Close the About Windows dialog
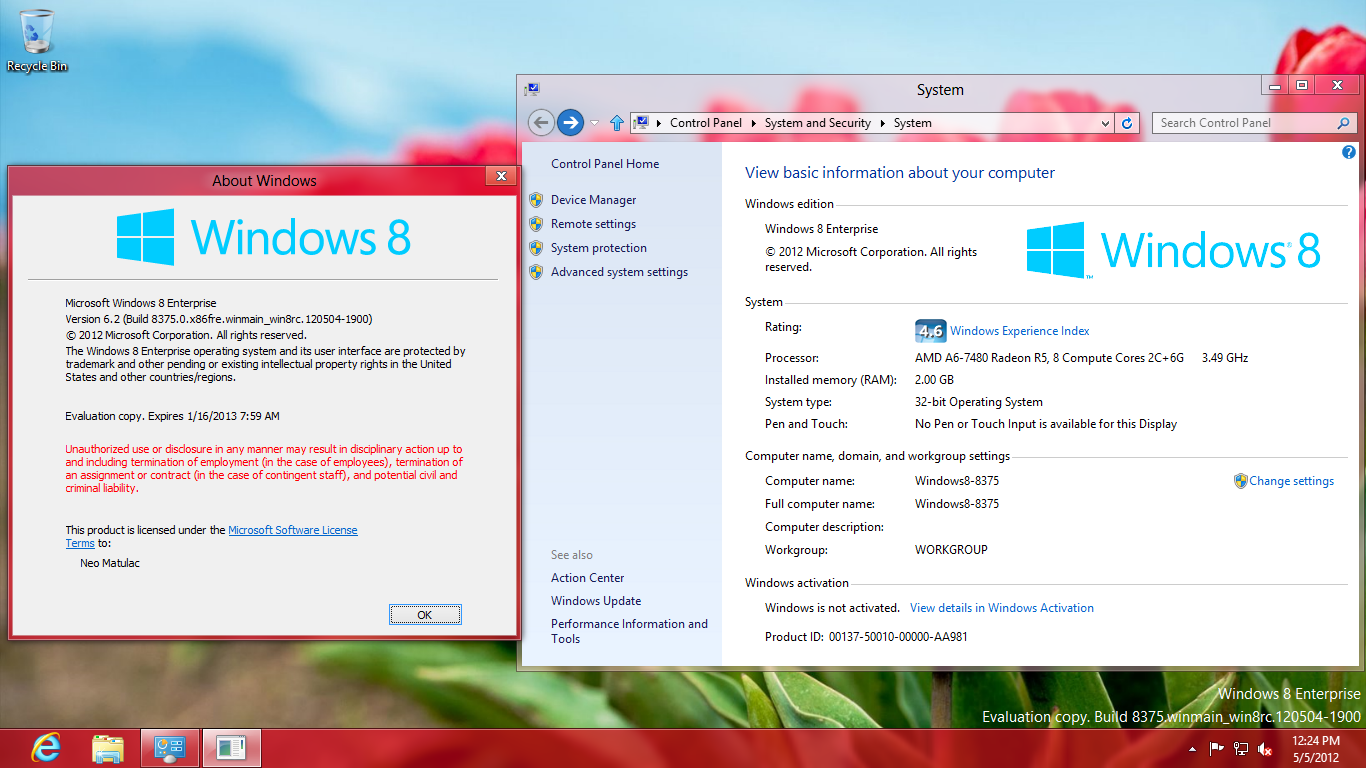 pos(500,176)
